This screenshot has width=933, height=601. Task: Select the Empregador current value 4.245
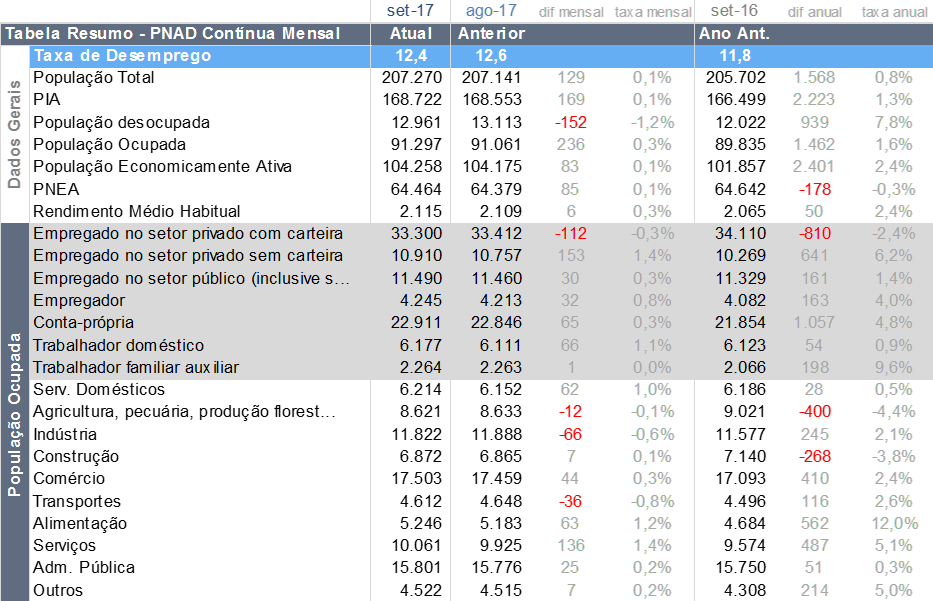tap(421, 300)
